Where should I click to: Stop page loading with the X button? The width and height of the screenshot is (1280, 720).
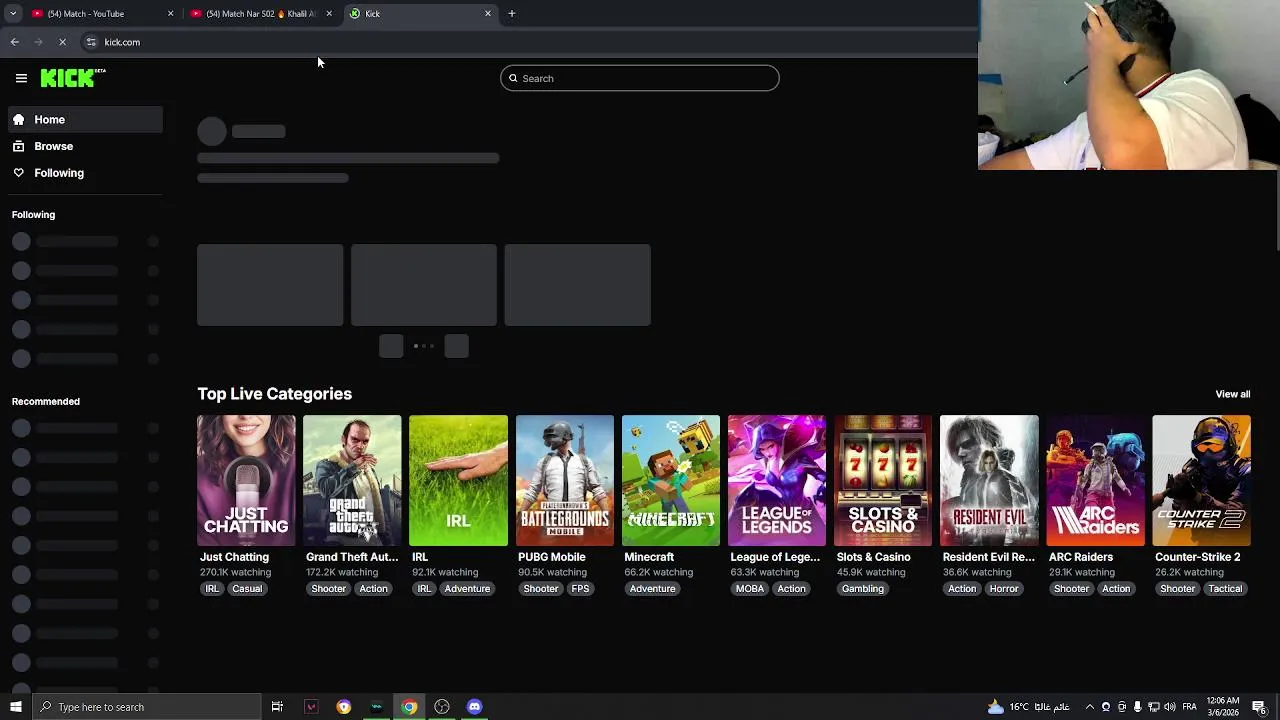[x=62, y=42]
